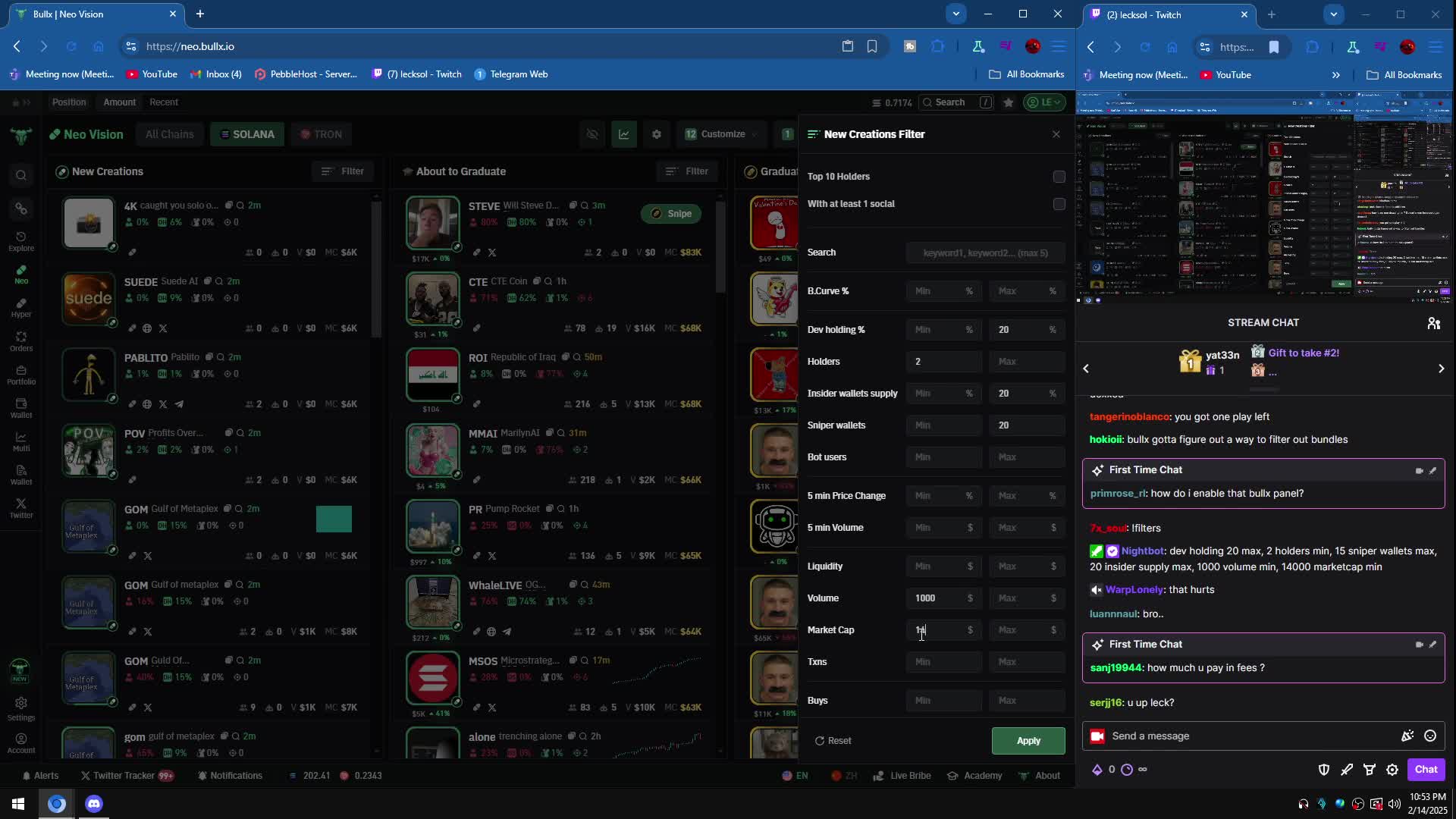Open Academy in the bottom bar
The image size is (1456, 819).
click(974, 776)
